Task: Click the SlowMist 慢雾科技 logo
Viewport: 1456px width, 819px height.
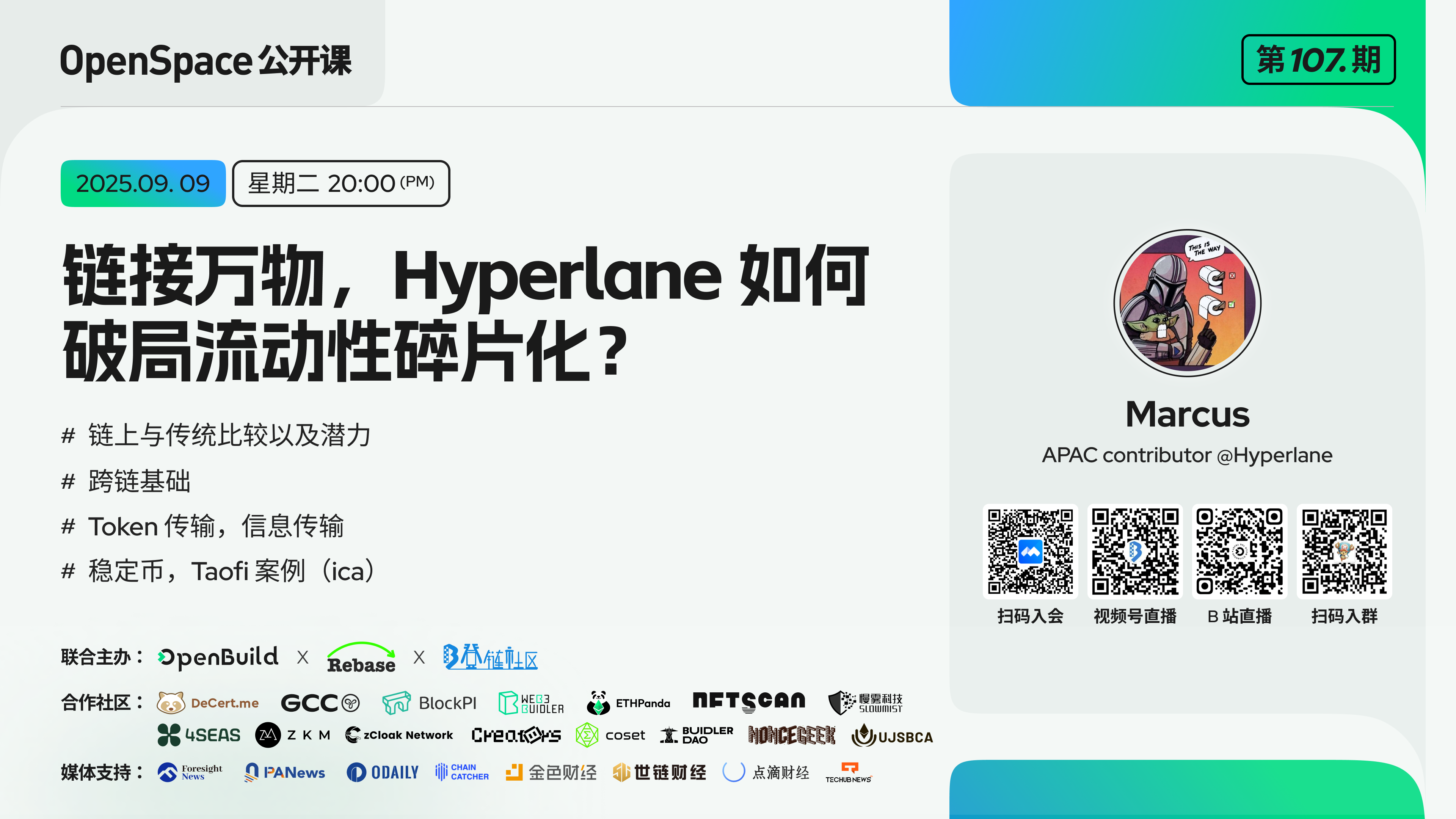Action: [865, 703]
